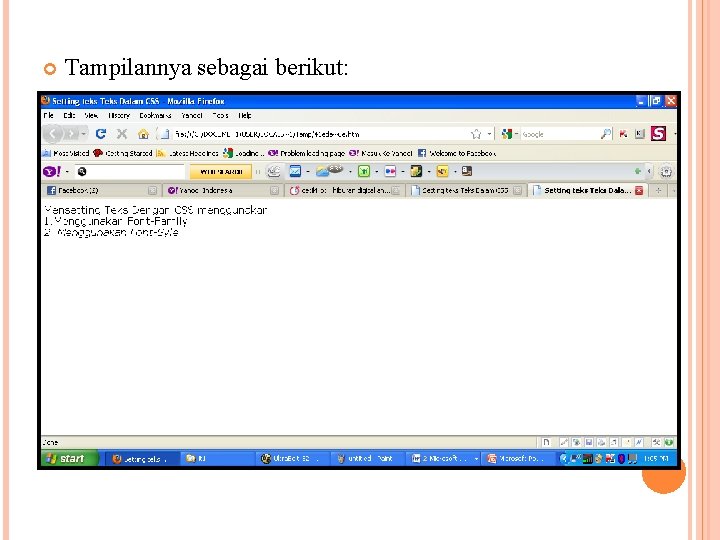Click the Yahoo toolbar search field
Viewport: 720px width, 540px height.
[129, 171]
